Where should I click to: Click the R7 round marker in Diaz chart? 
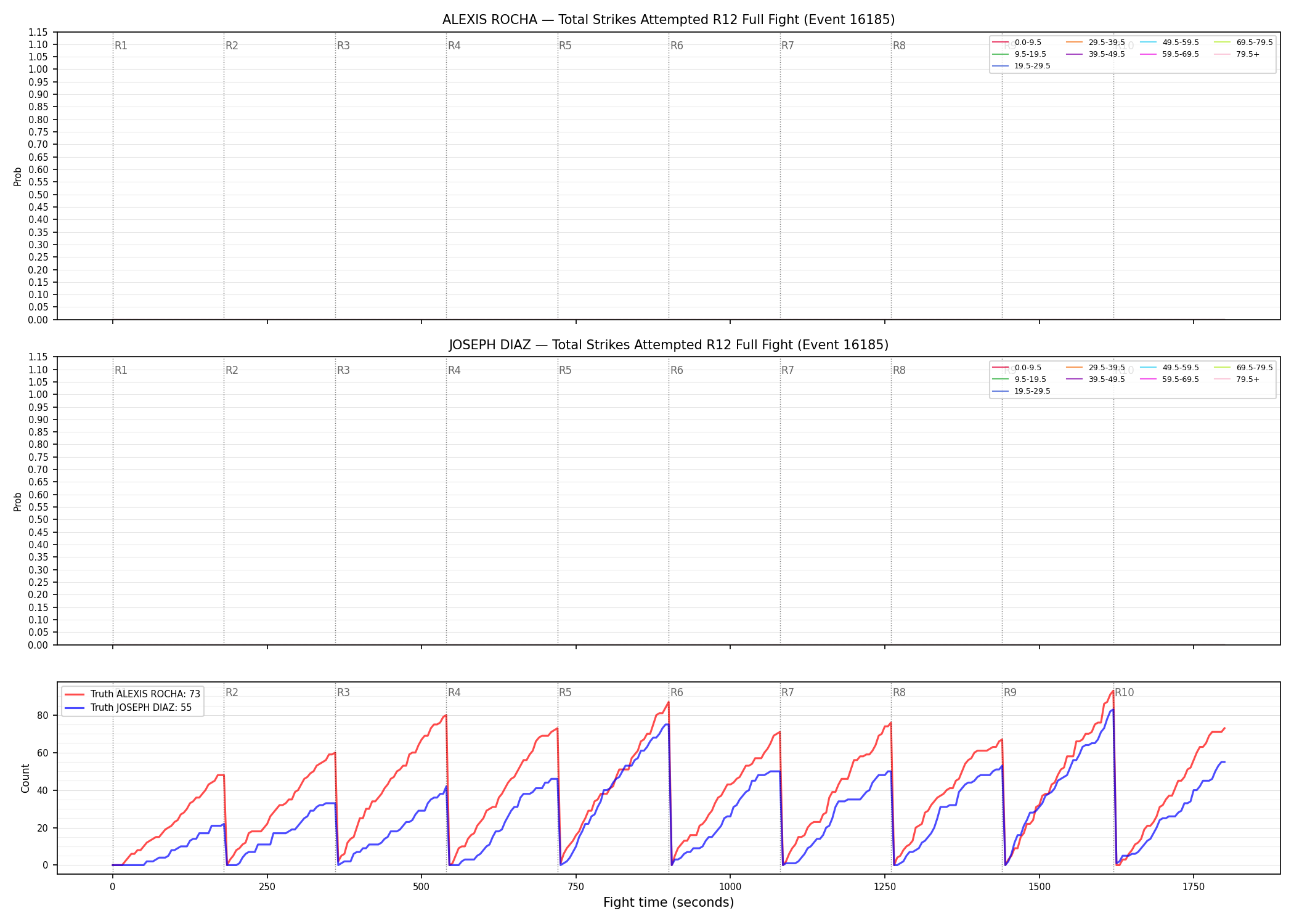[787, 370]
